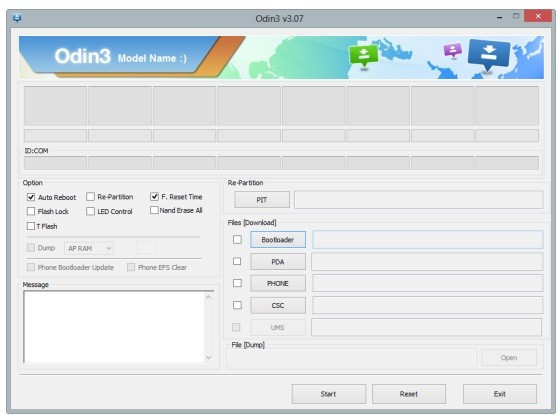Click the CSC file path field
This screenshot has width=559, height=415.
428,306
